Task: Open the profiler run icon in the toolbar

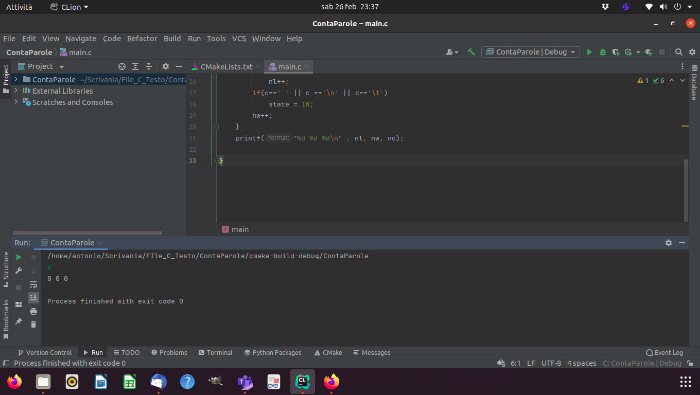Action: [x=629, y=52]
